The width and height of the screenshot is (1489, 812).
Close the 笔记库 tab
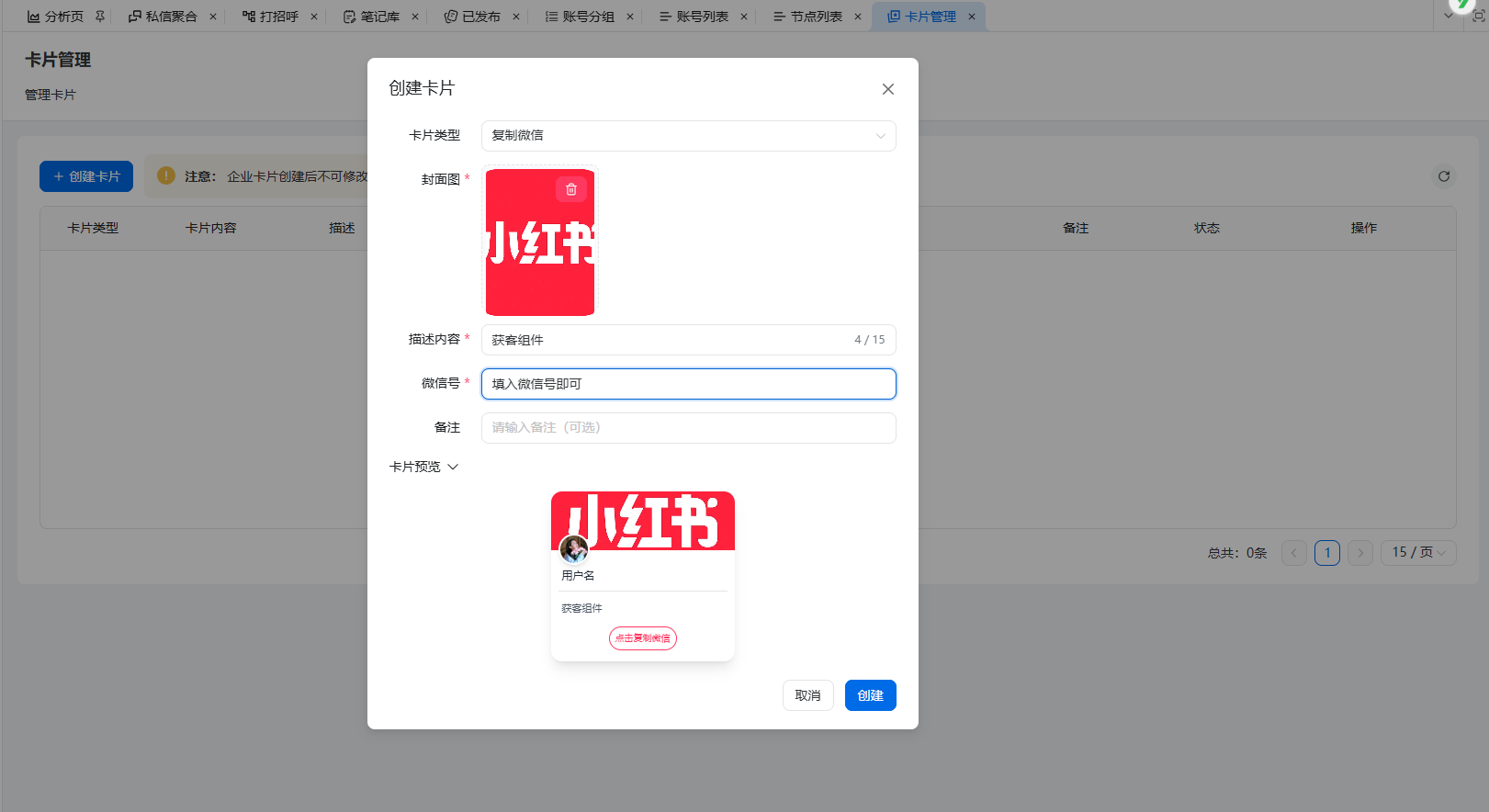point(415,17)
